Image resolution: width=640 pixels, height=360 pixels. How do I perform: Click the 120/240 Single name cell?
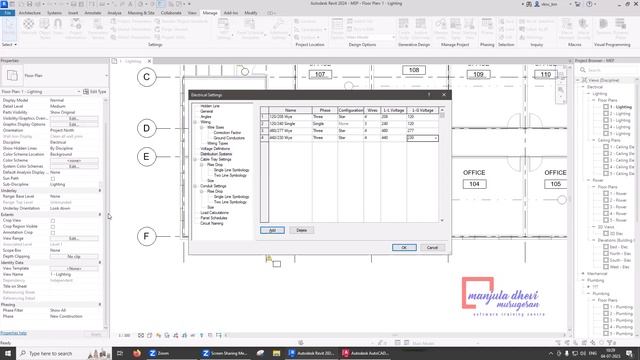(290, 124)
